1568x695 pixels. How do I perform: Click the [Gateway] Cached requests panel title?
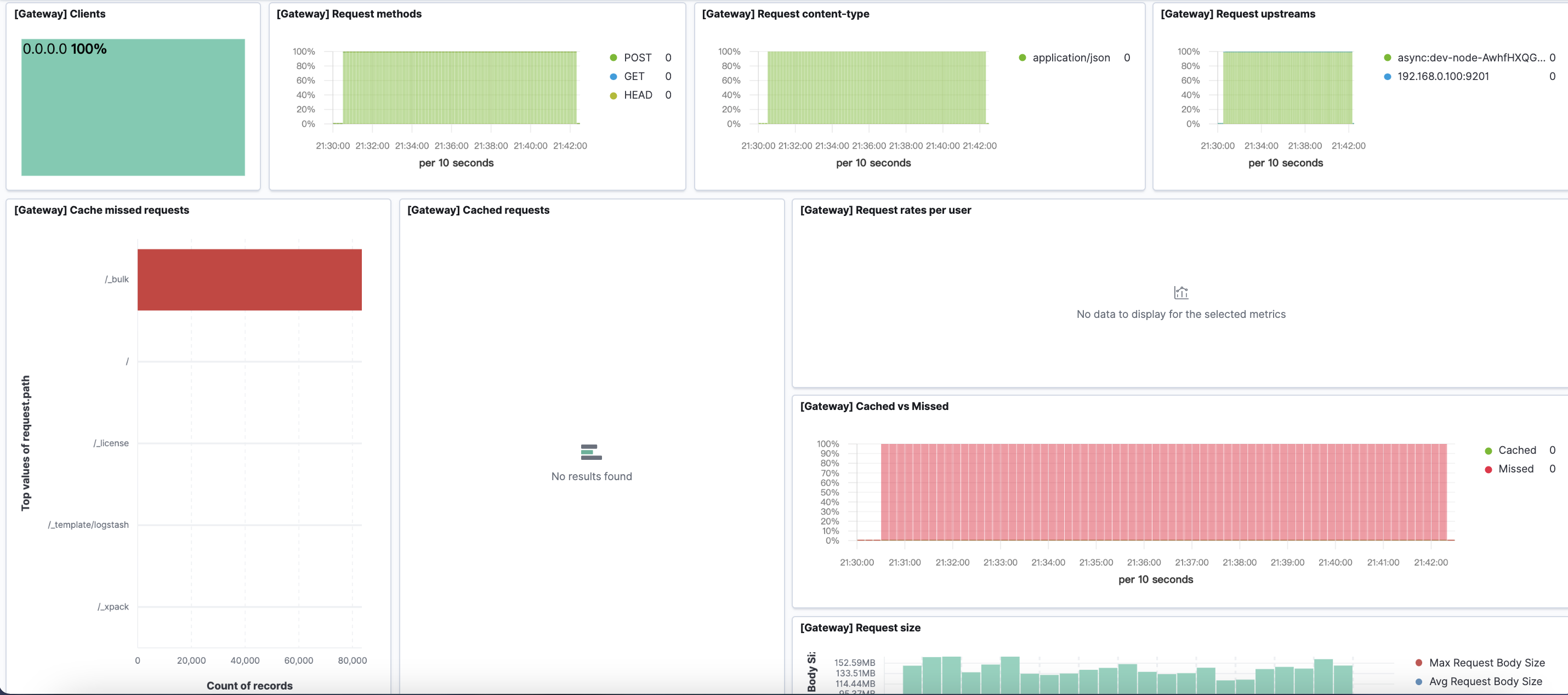pyautogui.click(x=478, y=210)
